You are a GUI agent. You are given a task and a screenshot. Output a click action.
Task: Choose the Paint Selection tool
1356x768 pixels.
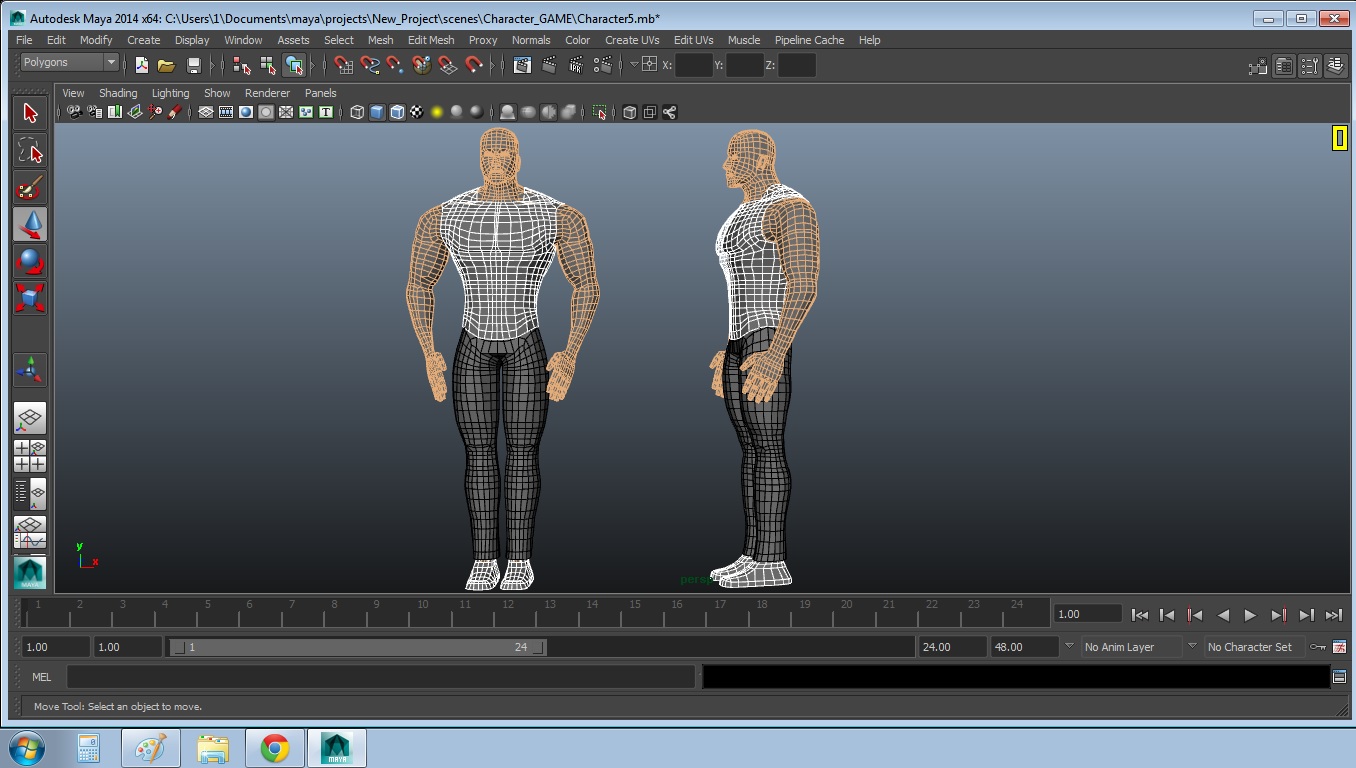pos(30,188)
